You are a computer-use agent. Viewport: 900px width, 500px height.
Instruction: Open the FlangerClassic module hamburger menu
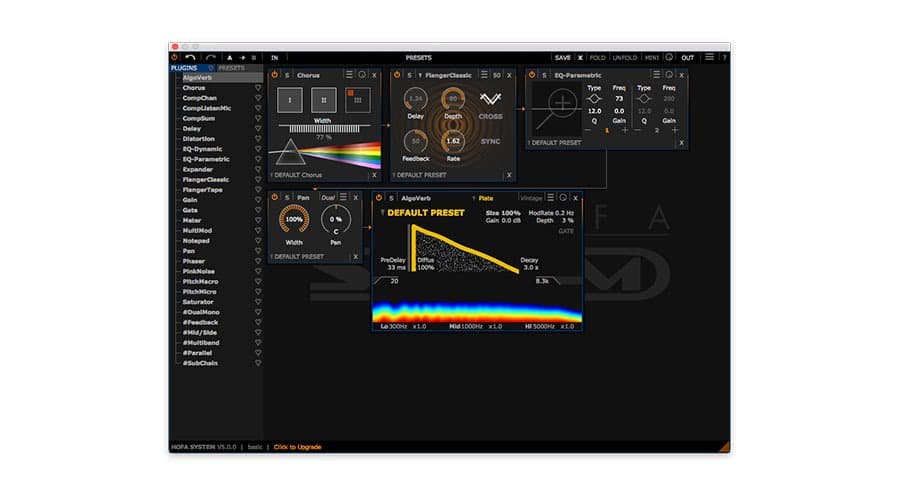click(x=484, y=75)
